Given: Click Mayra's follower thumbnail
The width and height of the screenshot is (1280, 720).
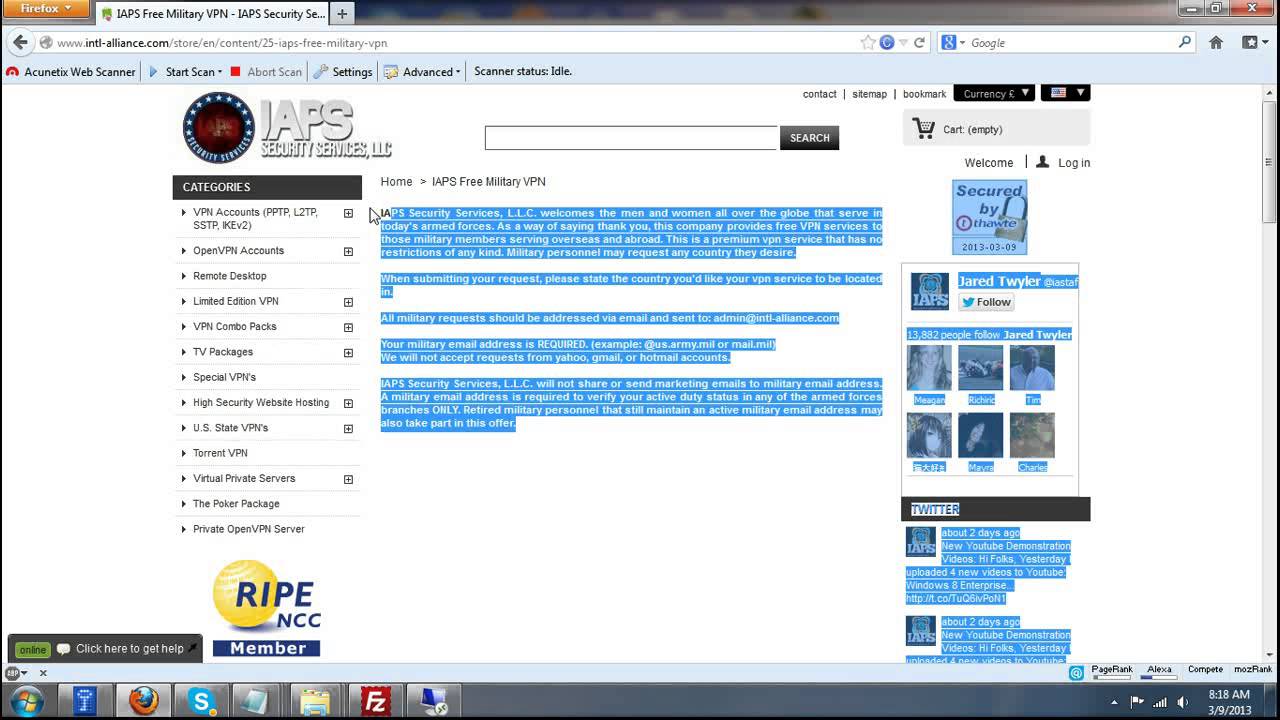Looking at the screenshot, I should click(980, 435).
